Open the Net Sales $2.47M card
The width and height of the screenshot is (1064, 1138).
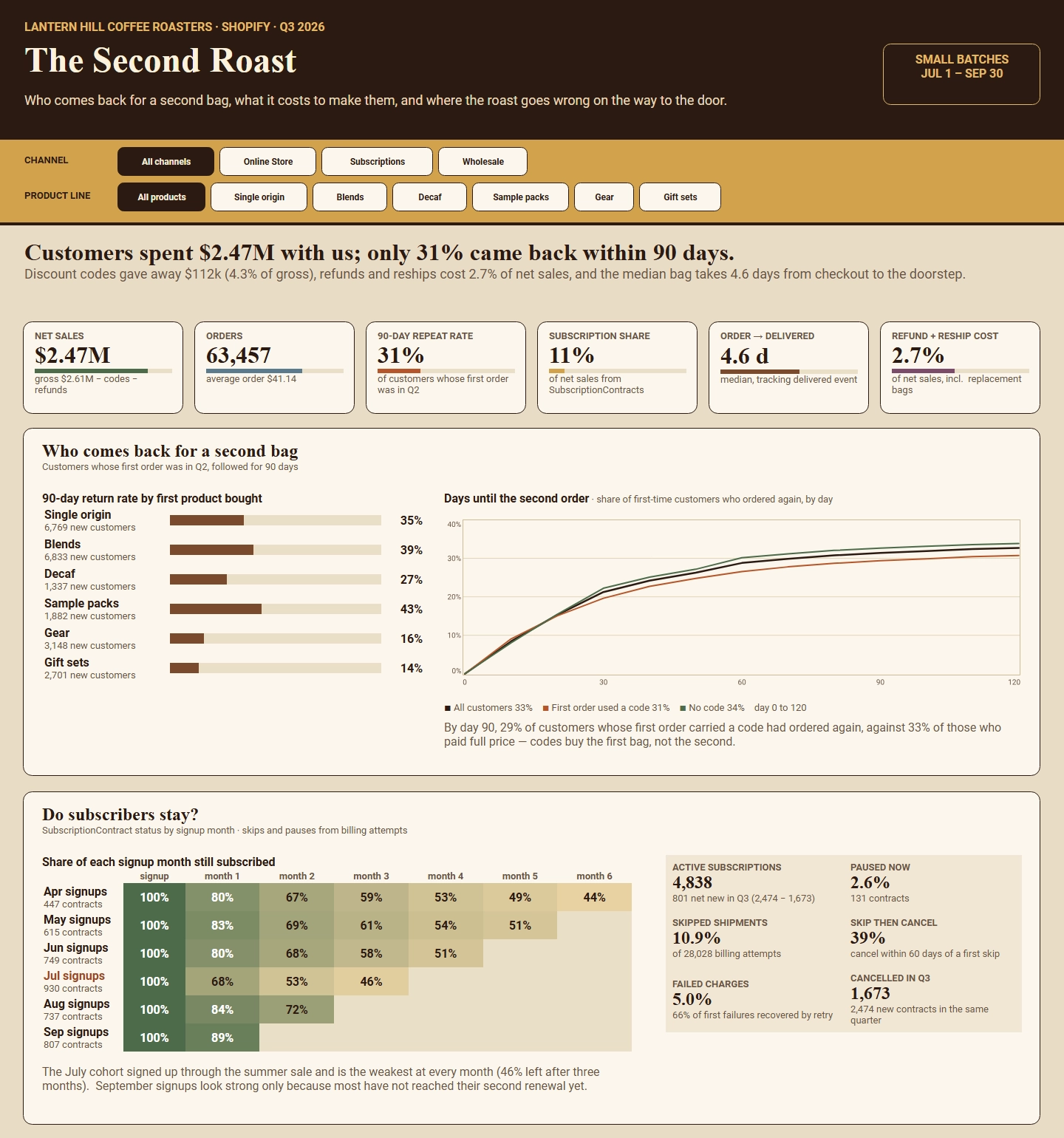(103, 367)
